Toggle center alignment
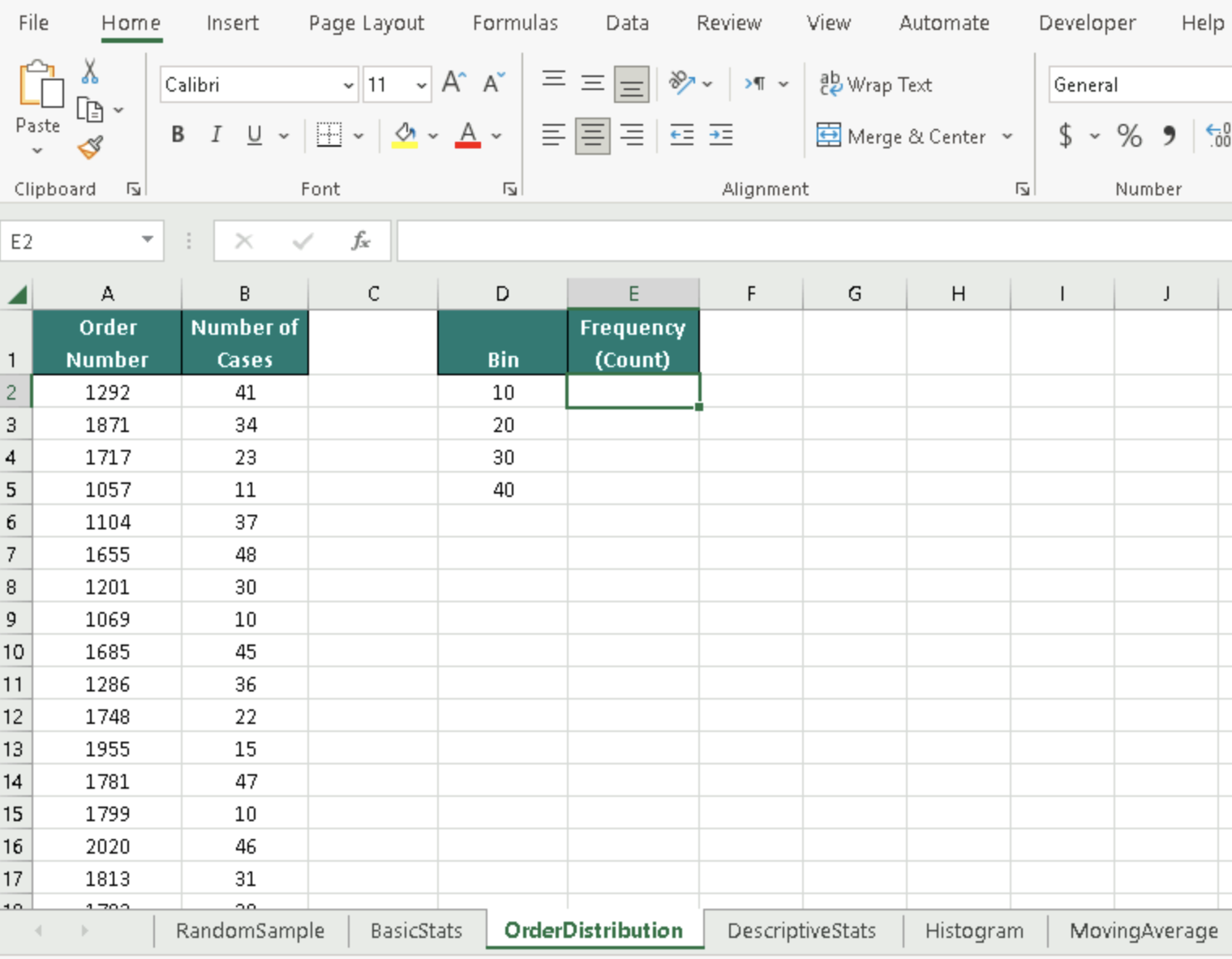This screenshot has height=959, width=1232. pos(593,135)
